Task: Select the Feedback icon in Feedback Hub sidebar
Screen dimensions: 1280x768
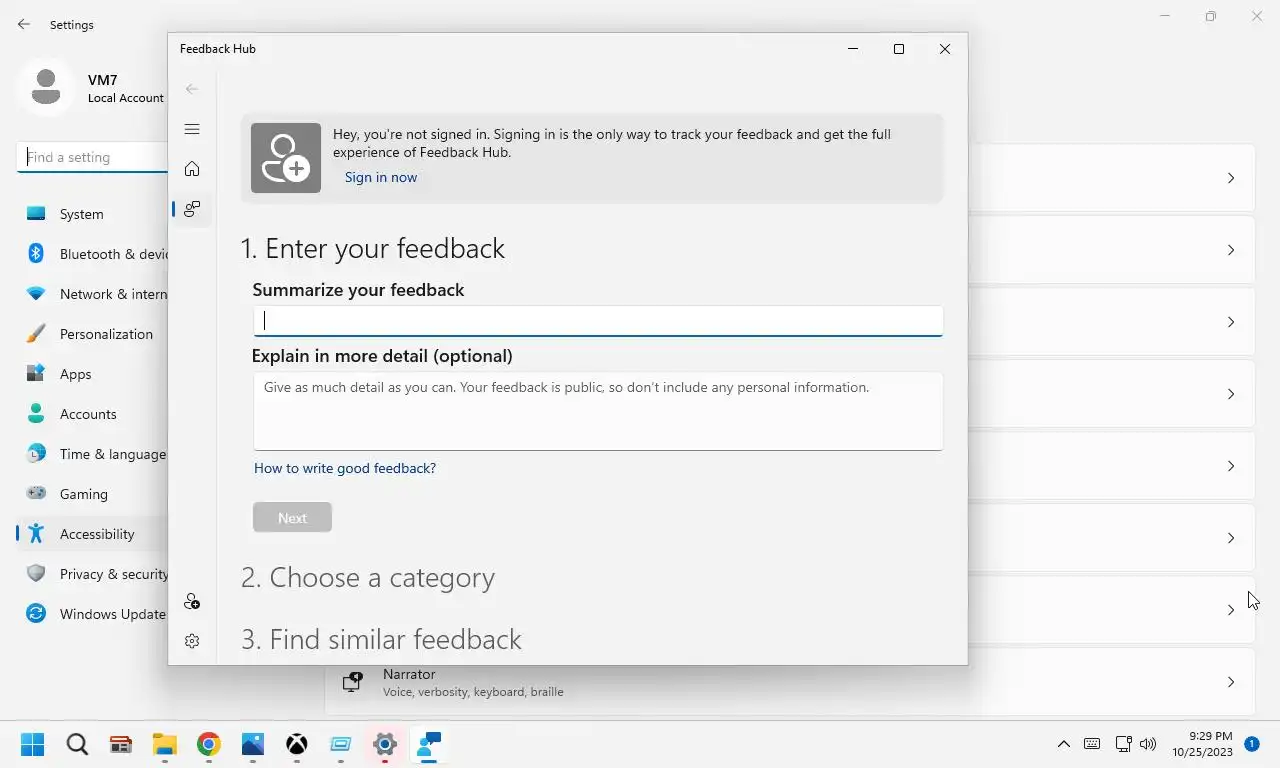Action: pos(192,209)
